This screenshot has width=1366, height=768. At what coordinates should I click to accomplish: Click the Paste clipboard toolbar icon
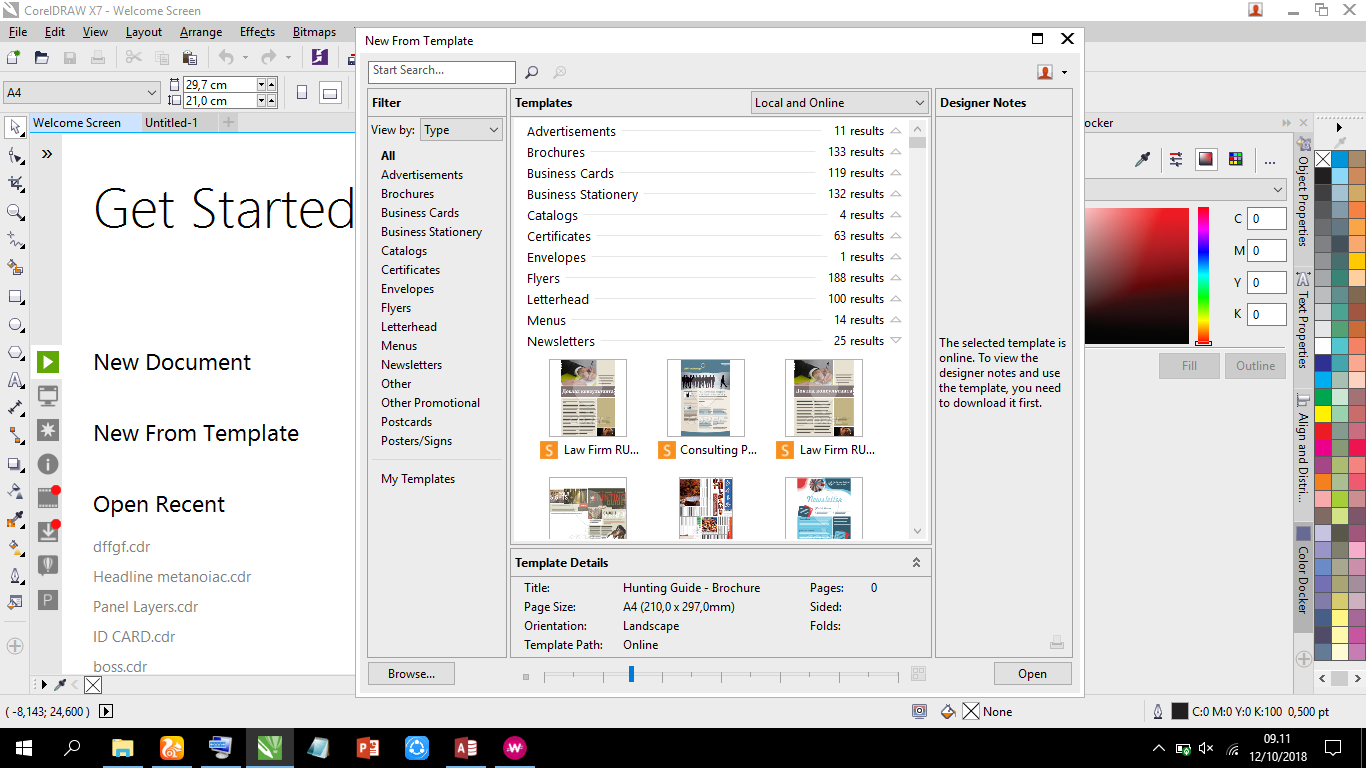(189, 58)
